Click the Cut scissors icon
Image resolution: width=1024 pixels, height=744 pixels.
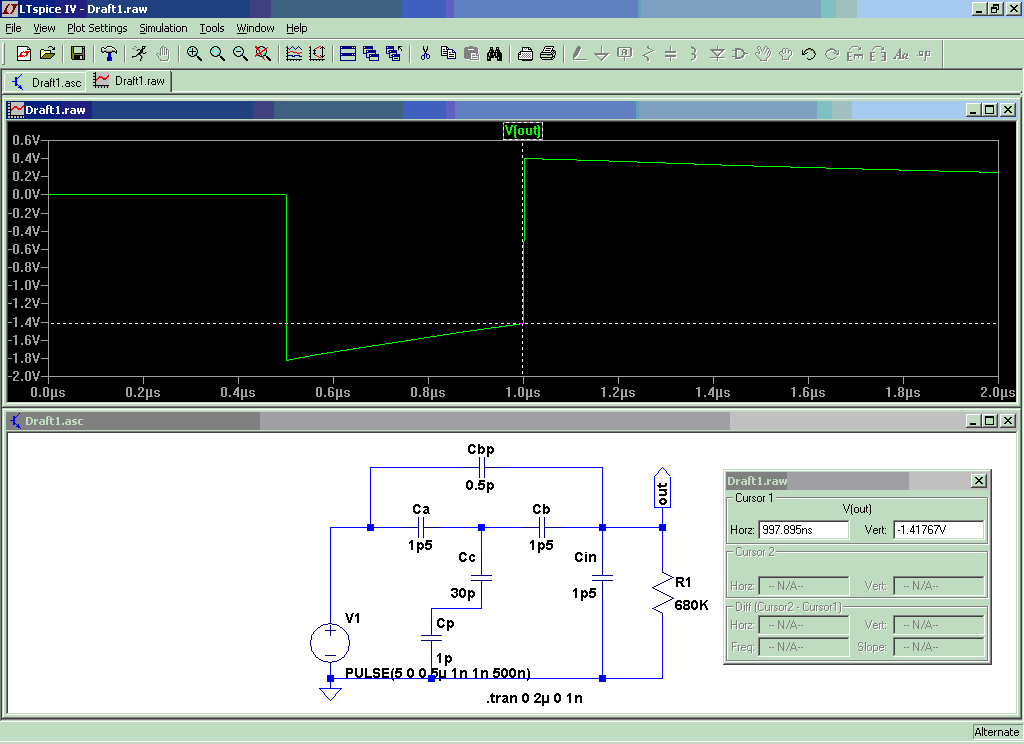[x=425, y=53]
